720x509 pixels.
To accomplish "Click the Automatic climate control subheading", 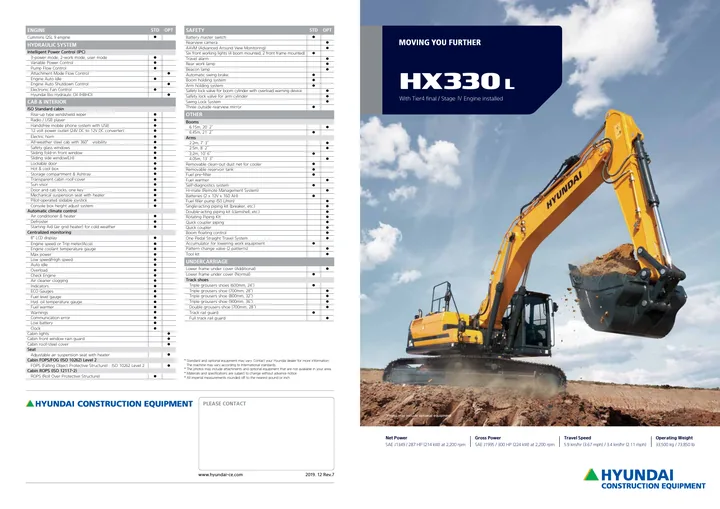I will pos(101,211).
